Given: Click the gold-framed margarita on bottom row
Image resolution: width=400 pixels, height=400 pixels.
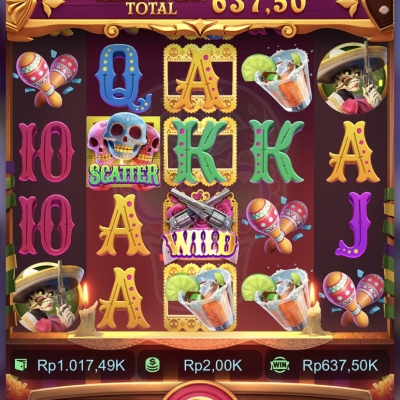Looking at the screenshot, I should tap(199, 297).
